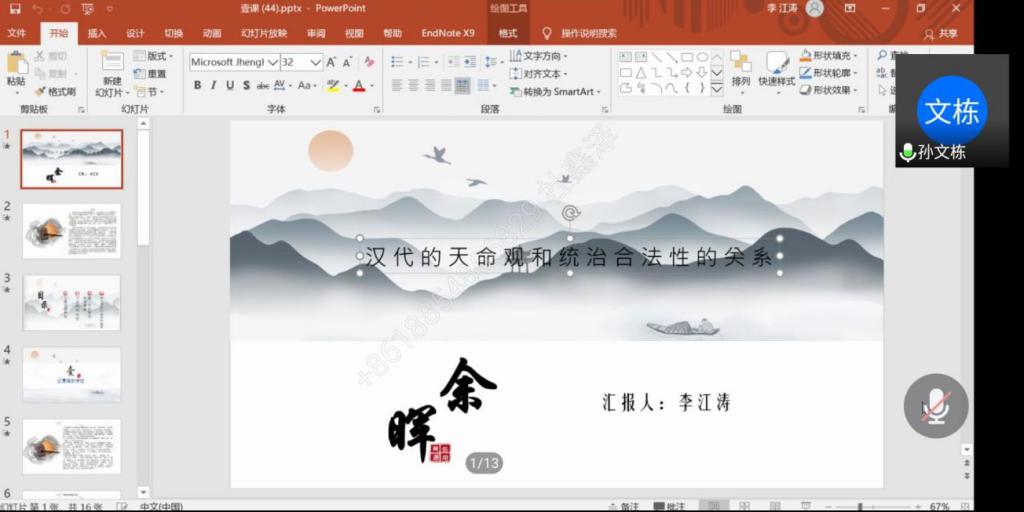
Task: Clear all text formatting
Action: (x=369, y=62)
